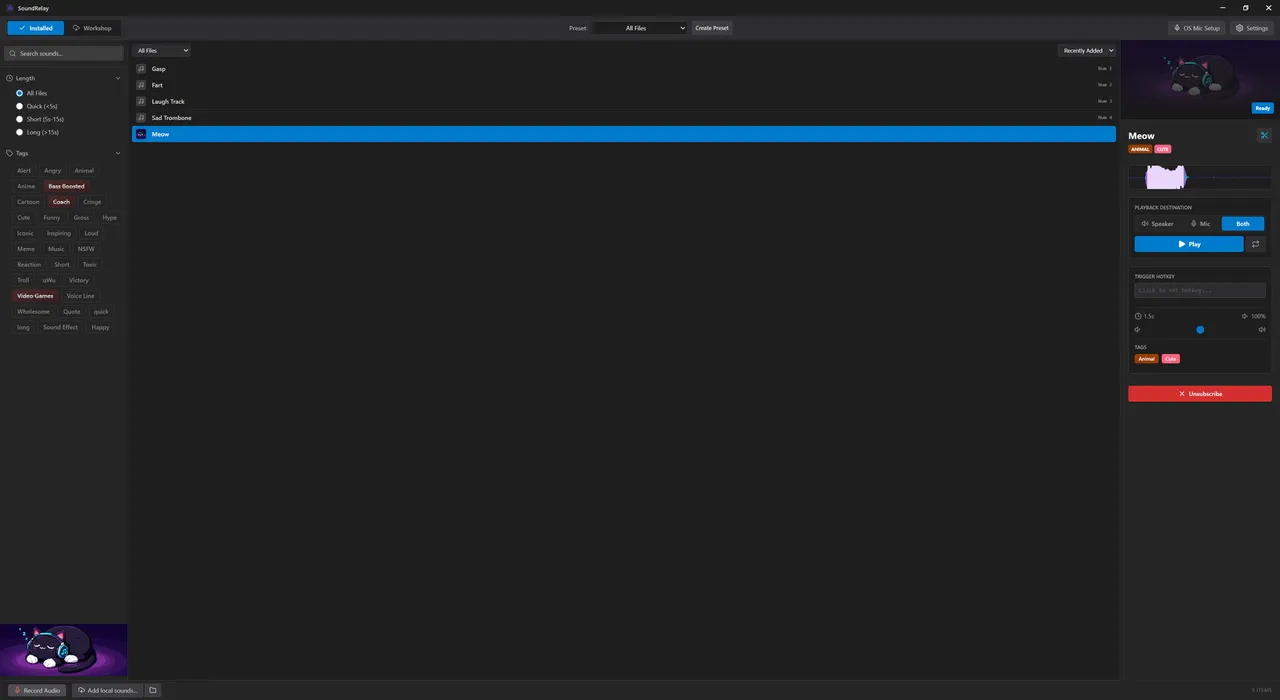Click the Animal tag chip under Meow's TAGS heading

point(1147,359)
